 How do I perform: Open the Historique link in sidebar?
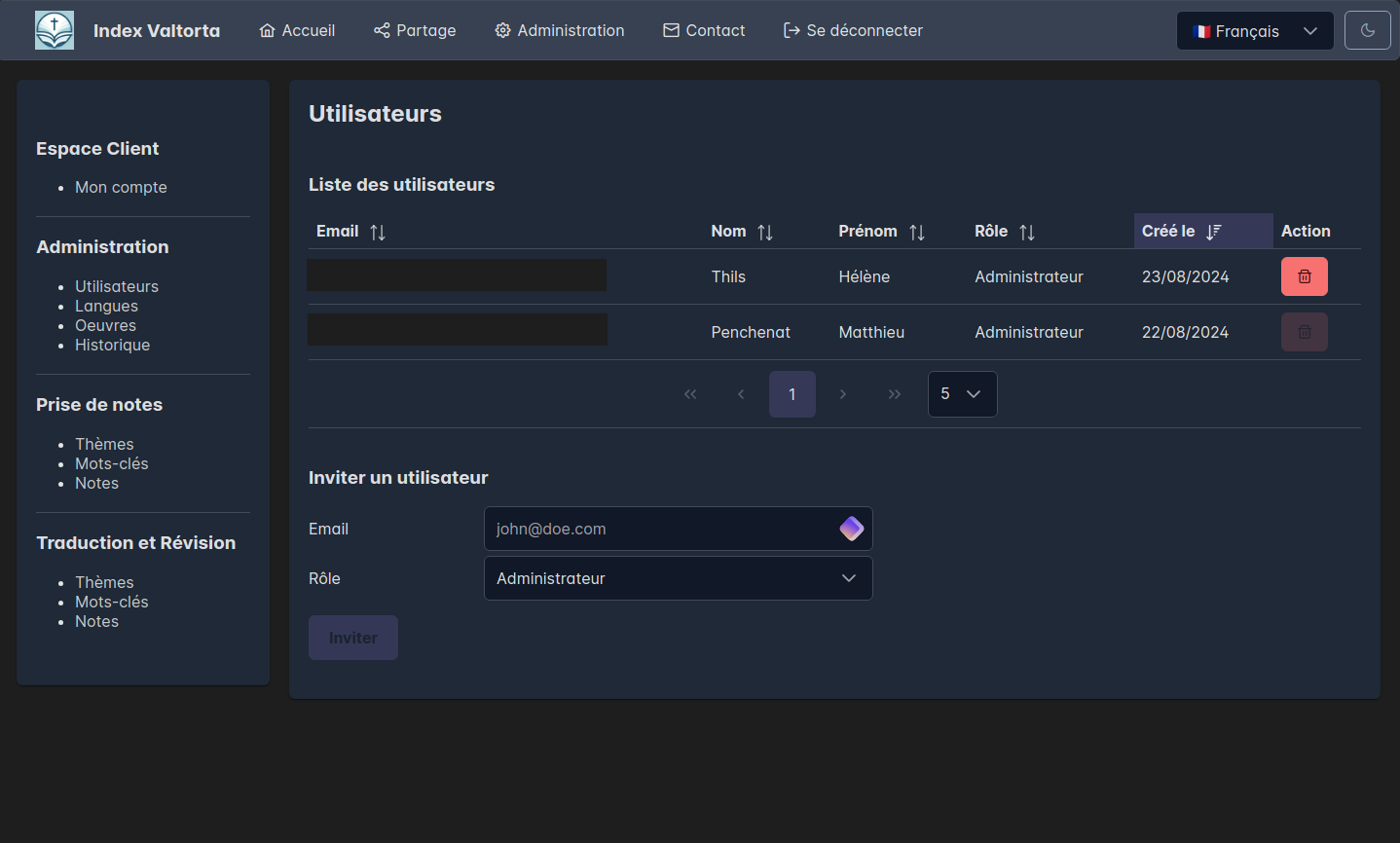112,345
